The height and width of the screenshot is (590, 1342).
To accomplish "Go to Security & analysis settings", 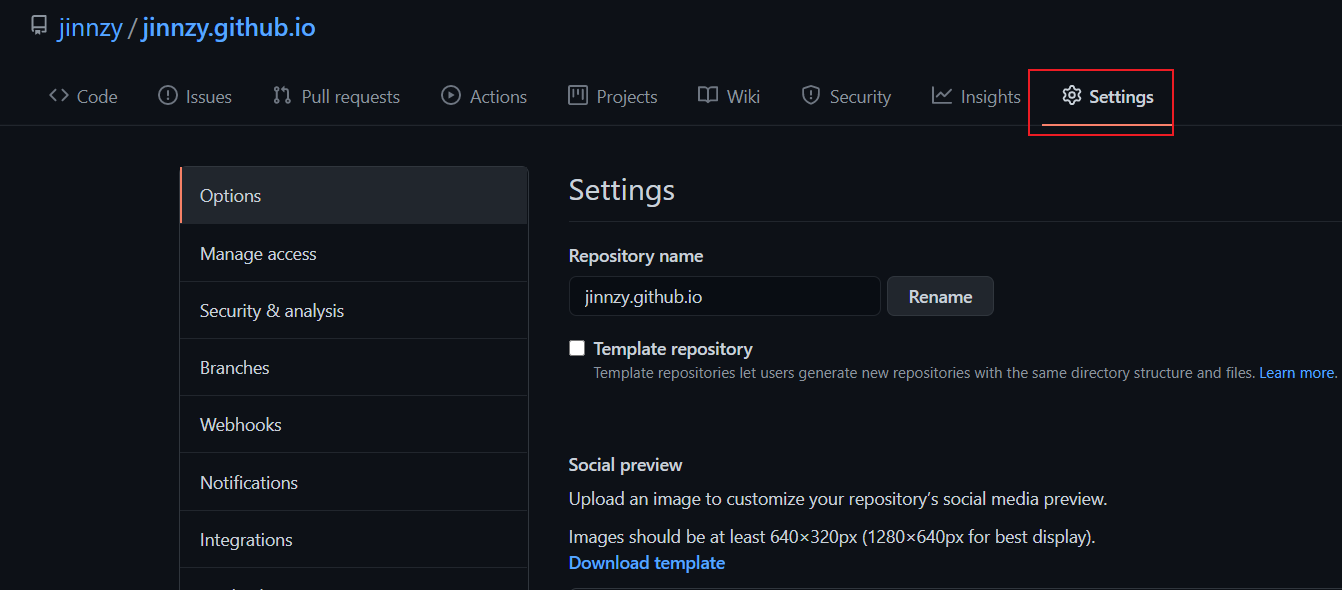I will 272,311.
